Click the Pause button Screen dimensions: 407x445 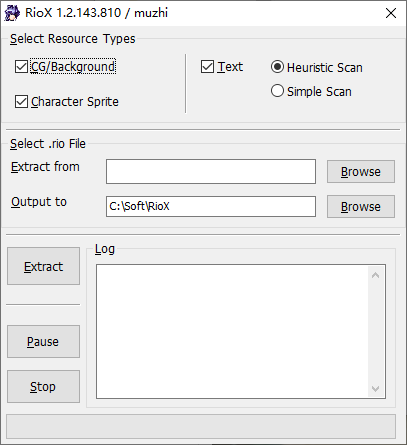point(43,342)
